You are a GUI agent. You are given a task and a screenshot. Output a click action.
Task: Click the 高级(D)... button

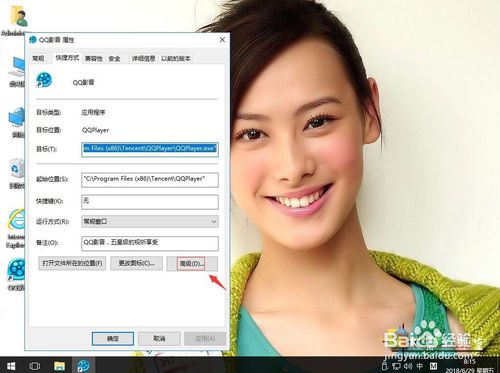192,264
